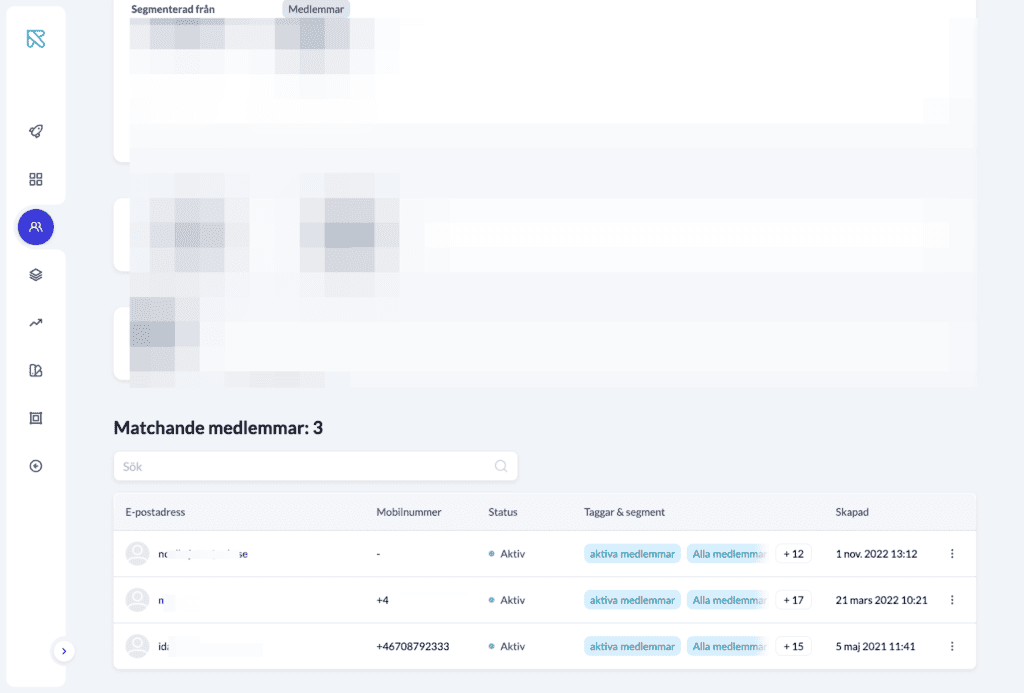Click the avatar of the third member
This screenshot has width=1024, height=693.
pyautogui.click(x=137, y=647)
